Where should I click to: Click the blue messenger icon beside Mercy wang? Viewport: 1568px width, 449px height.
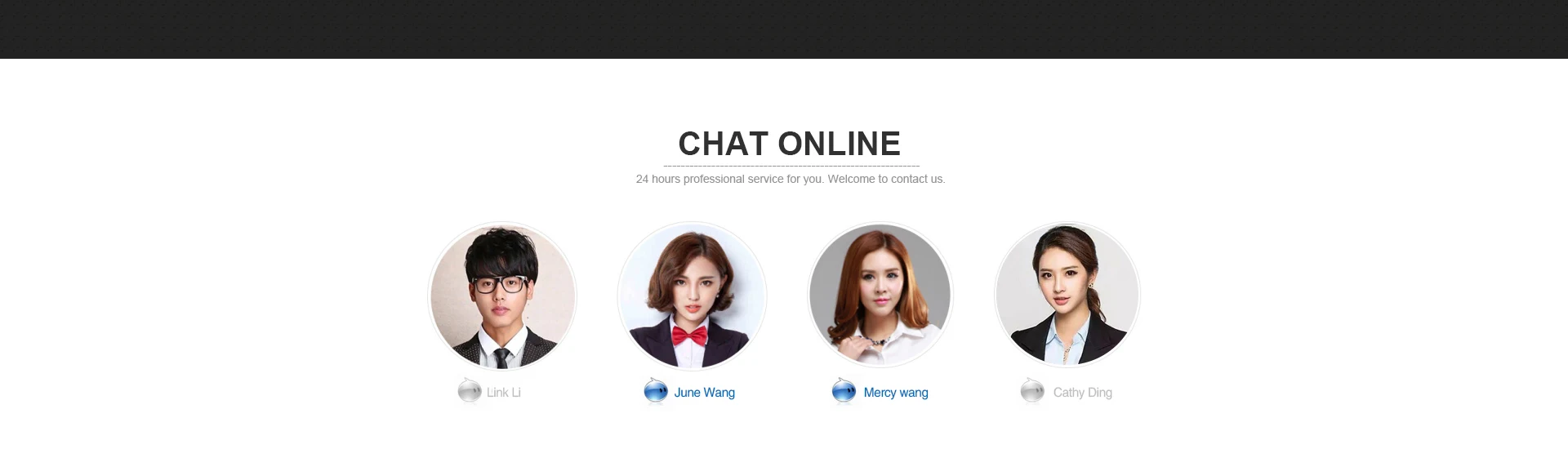844,391
